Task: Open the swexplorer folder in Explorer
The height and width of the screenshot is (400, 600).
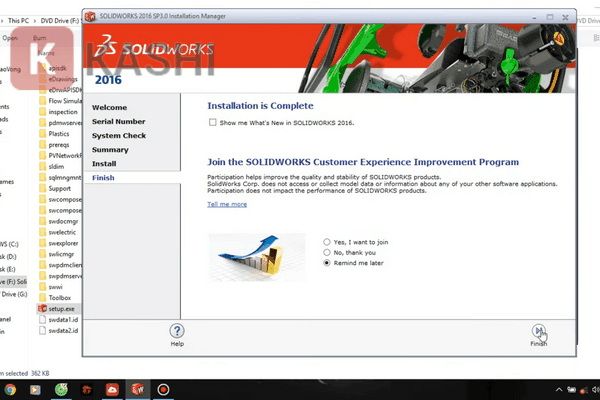Action: (59, 243)
